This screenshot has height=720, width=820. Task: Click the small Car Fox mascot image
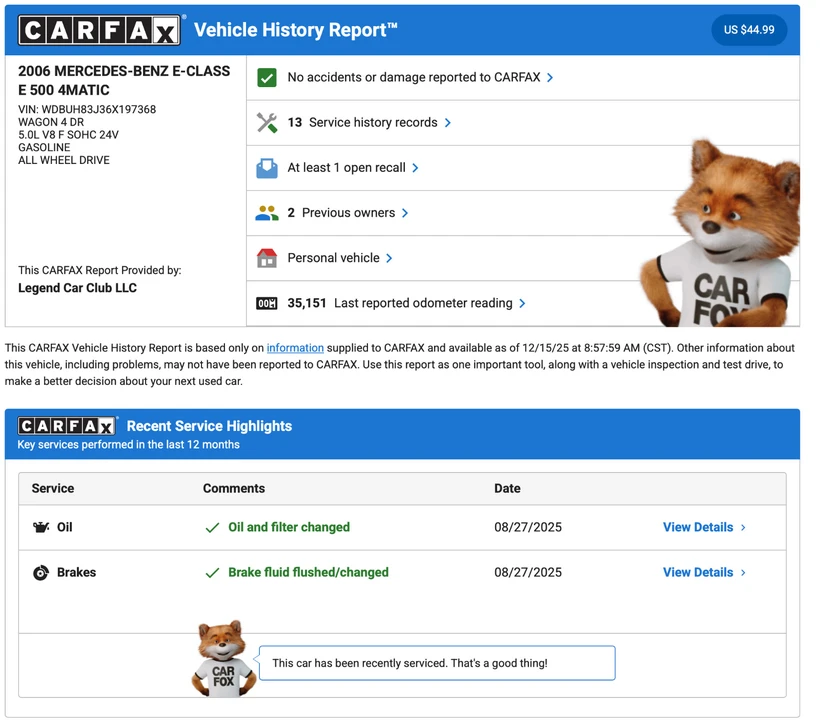click(224, 659)
